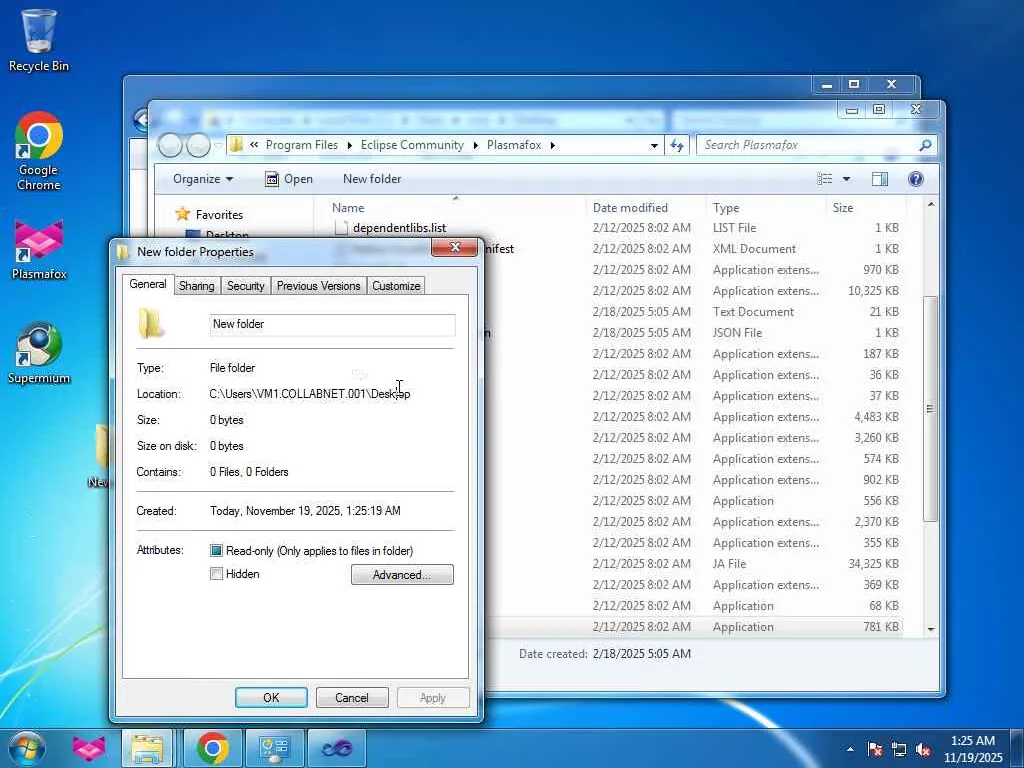This screenshot has width=1024, height=768.
Task: Expand the arrow after Program Files breadcrumb
Action: click(349, 145)
